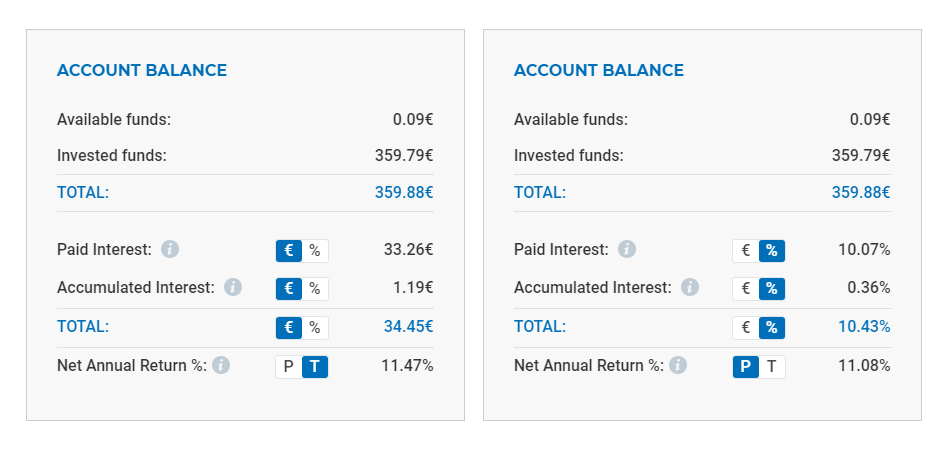Select € for Paid Interest in right panel
The width and height of the screenshot is (950, 450).
click(746, 251)
